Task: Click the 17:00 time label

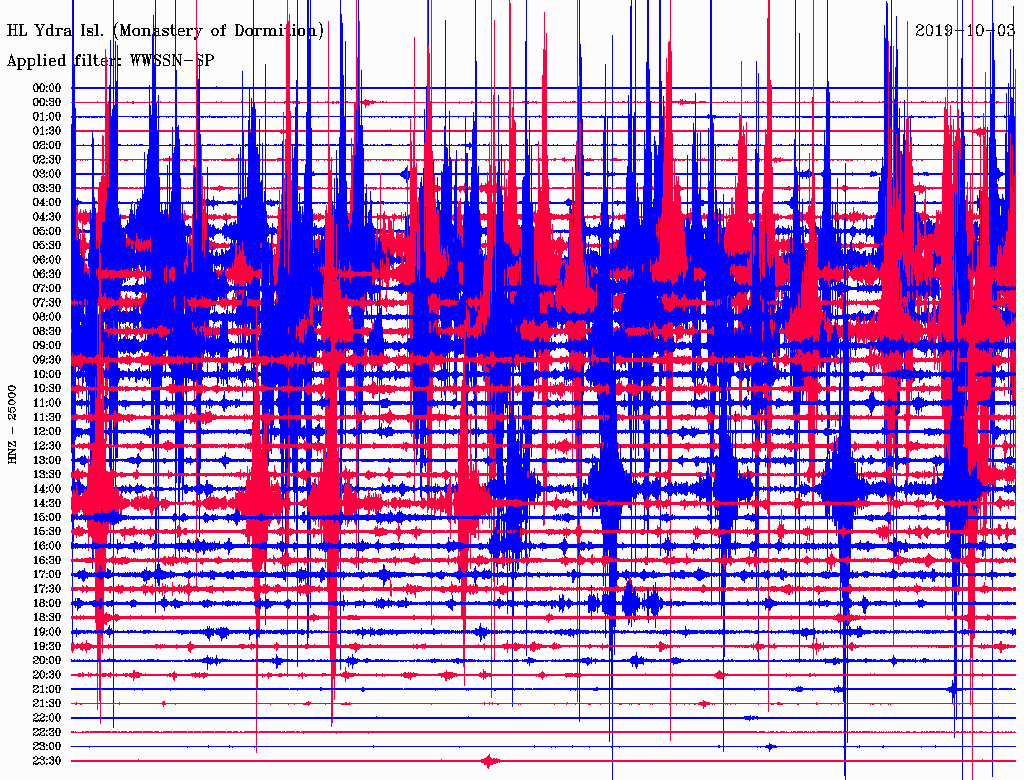Action: [x=47, y=575]
